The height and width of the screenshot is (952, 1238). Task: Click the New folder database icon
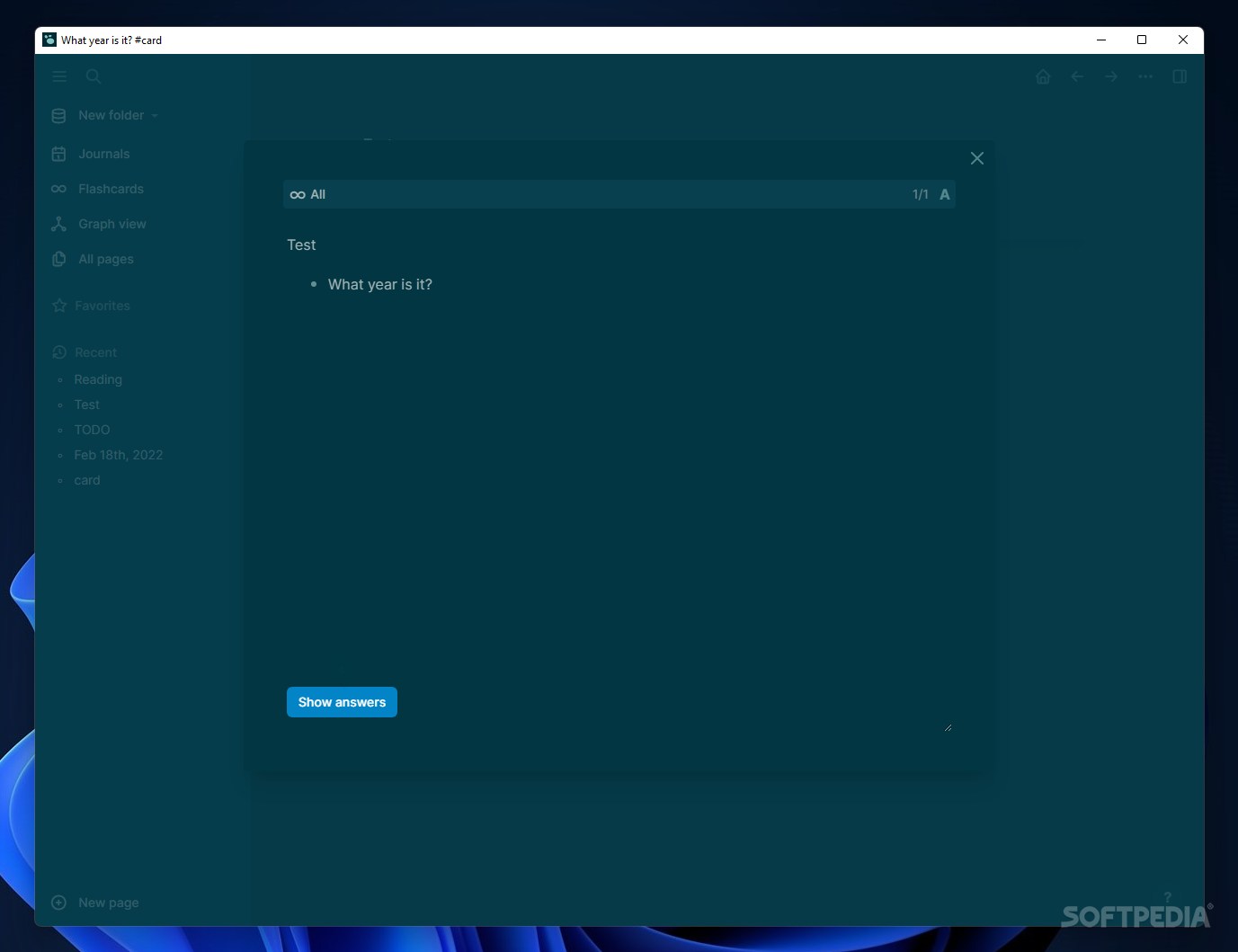[x=58, y=115]
